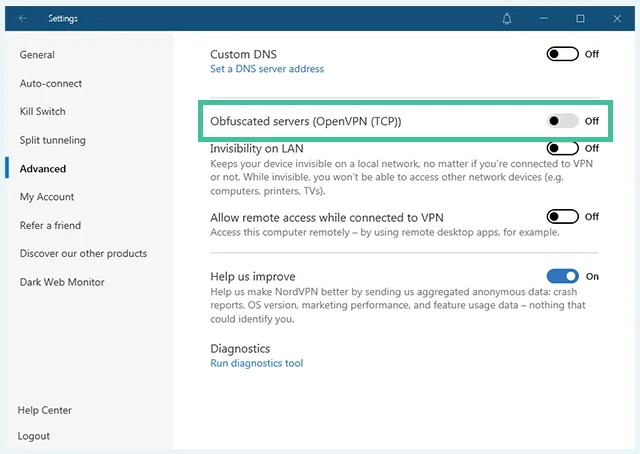Image resolution: width=640 pixels, height=454 pixels.
Task: Click the Settings title text
Action: coord(63,19)
